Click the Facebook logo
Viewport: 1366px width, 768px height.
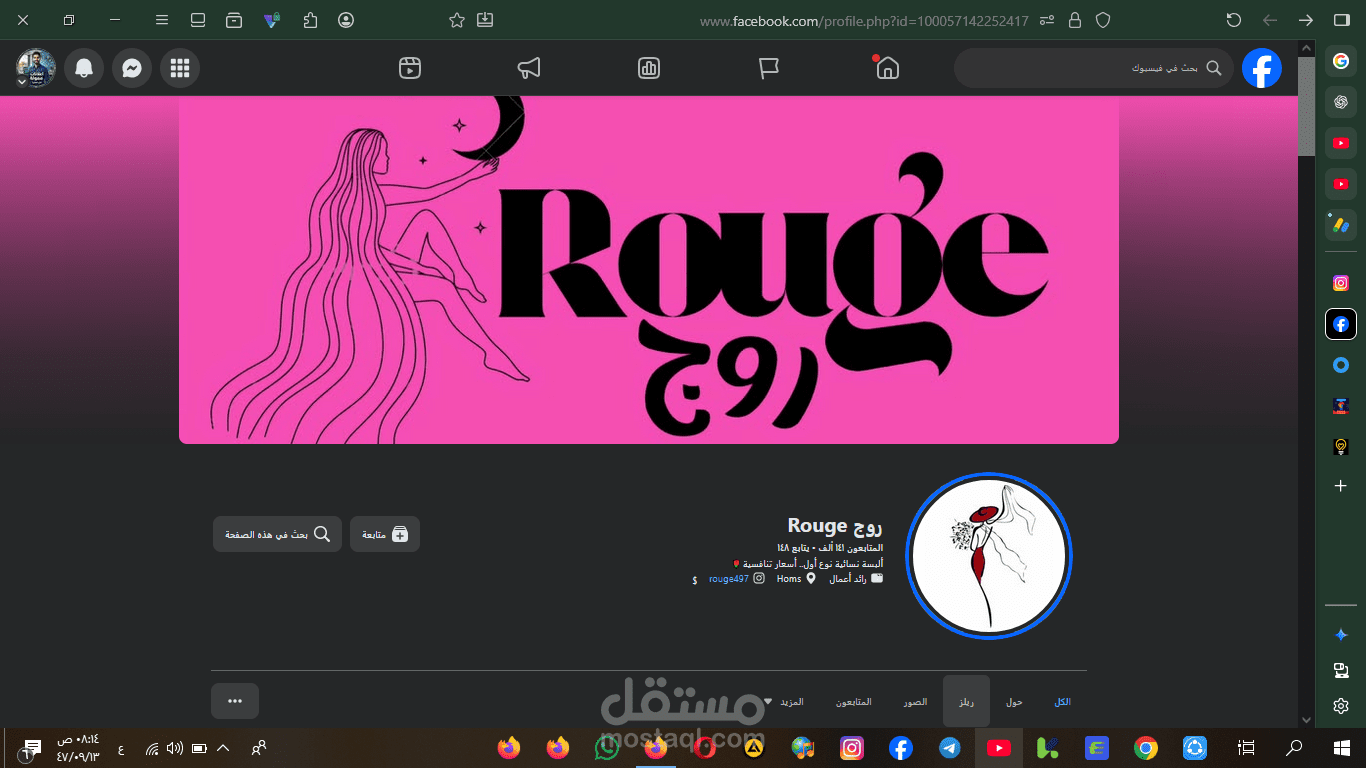point(1262,68)
